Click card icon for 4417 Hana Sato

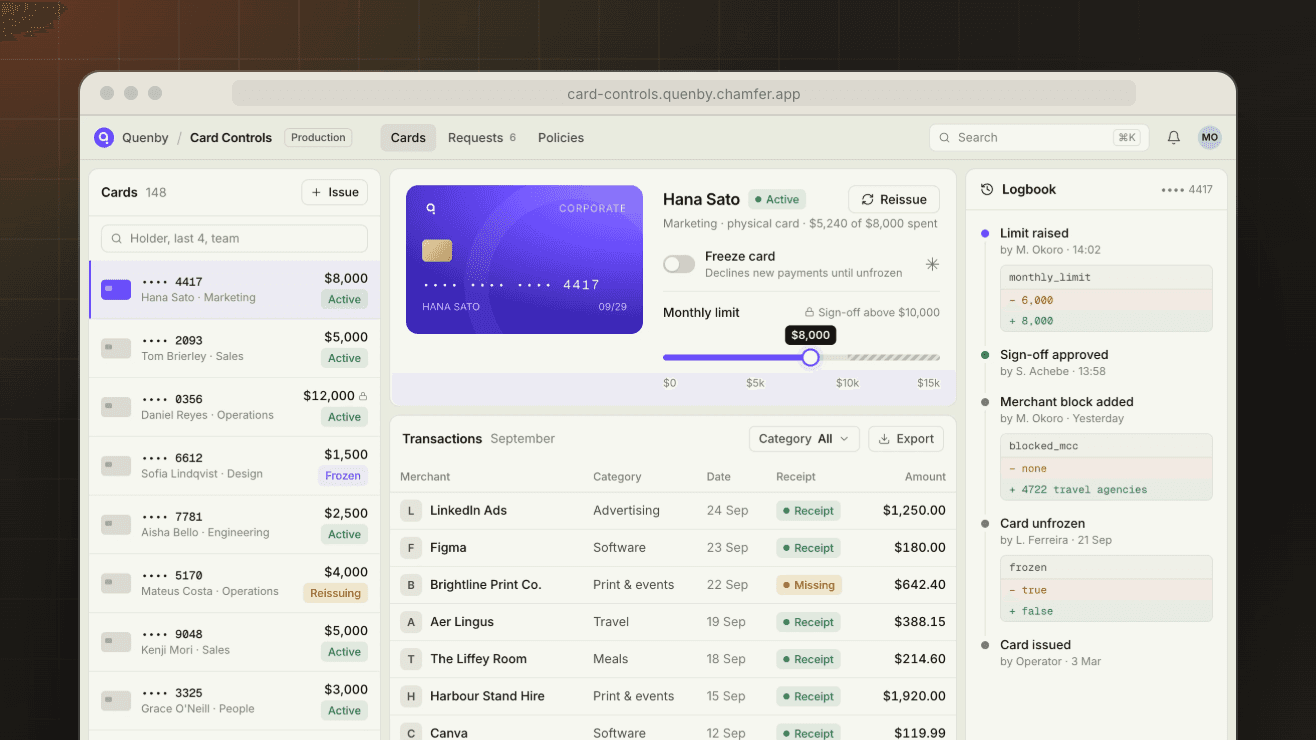(116, 290)
